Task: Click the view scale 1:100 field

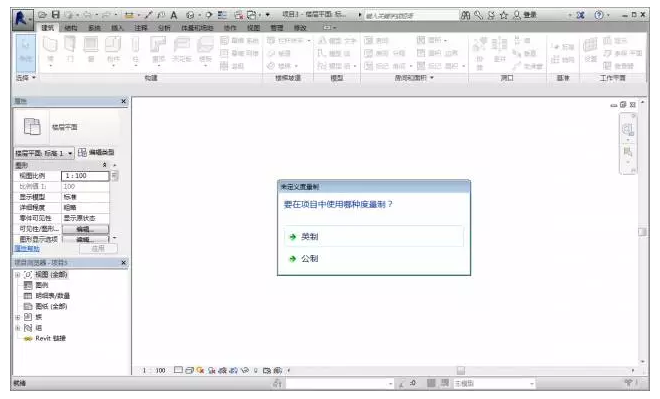Action: pyautogui.click(x=85, y=176)
